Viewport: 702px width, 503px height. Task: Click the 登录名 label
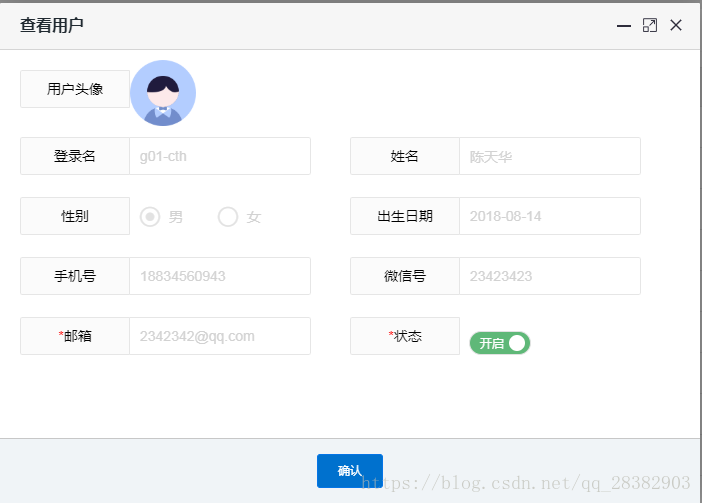(75, 156)
